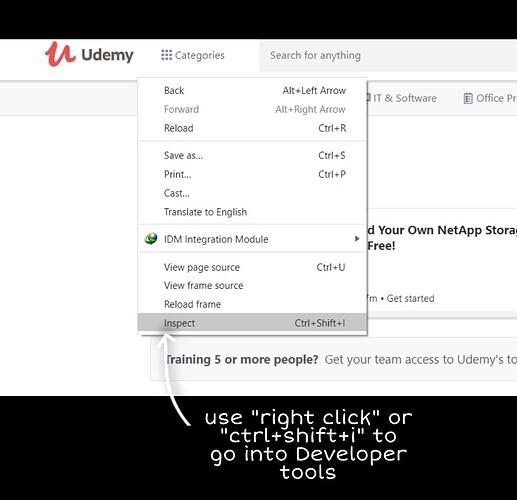The image size is (517, 500).
Task: Choose Print... in the context menu
Action: (252, 174)
